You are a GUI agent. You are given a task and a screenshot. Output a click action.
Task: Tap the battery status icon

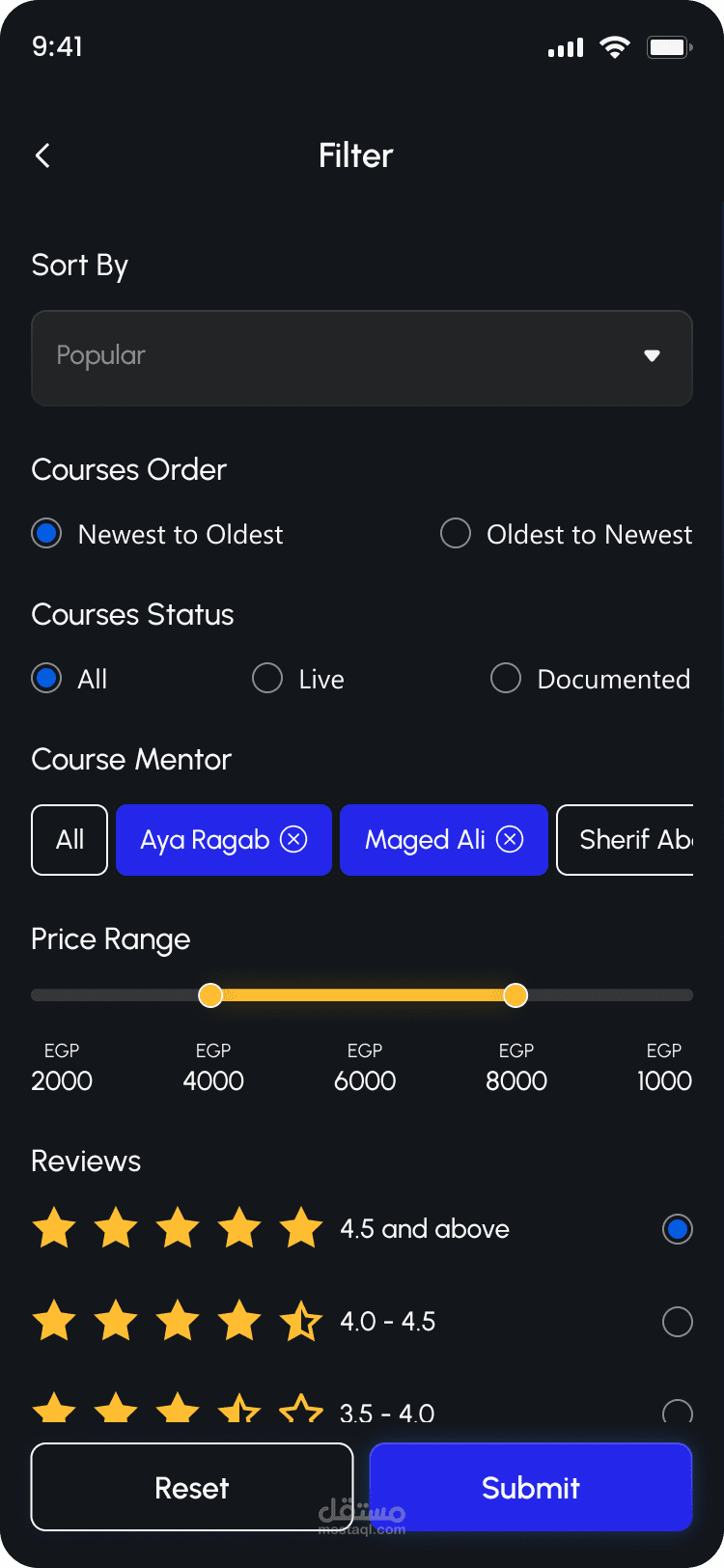669,47
